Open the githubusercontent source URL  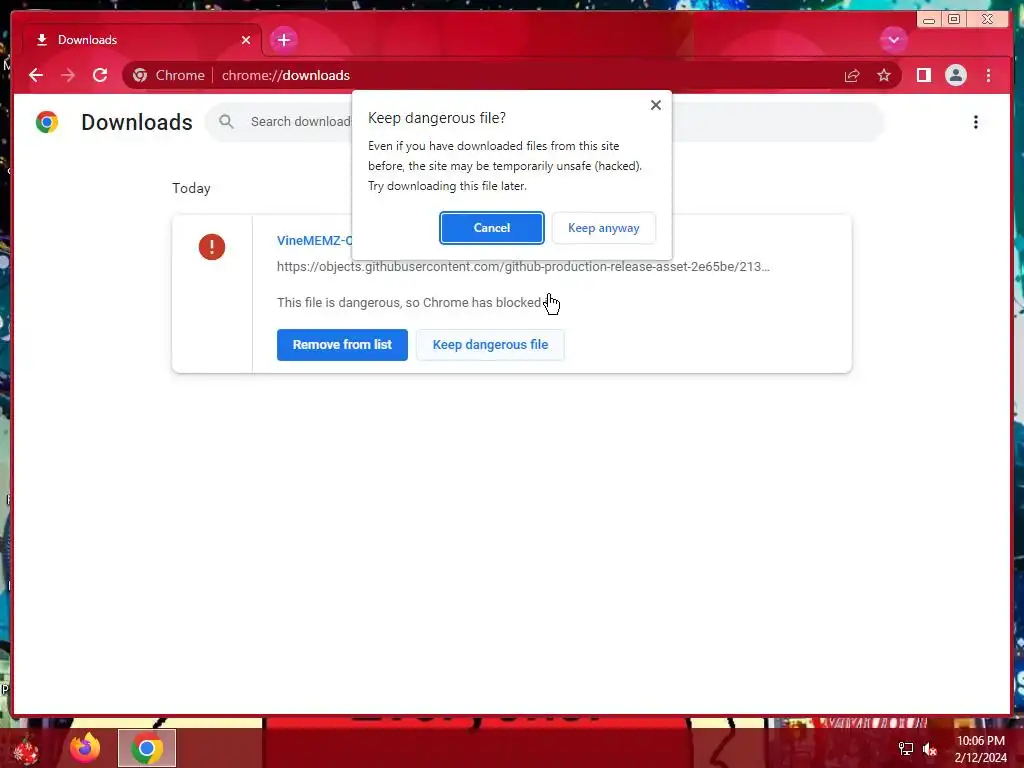tap(523, 266)
